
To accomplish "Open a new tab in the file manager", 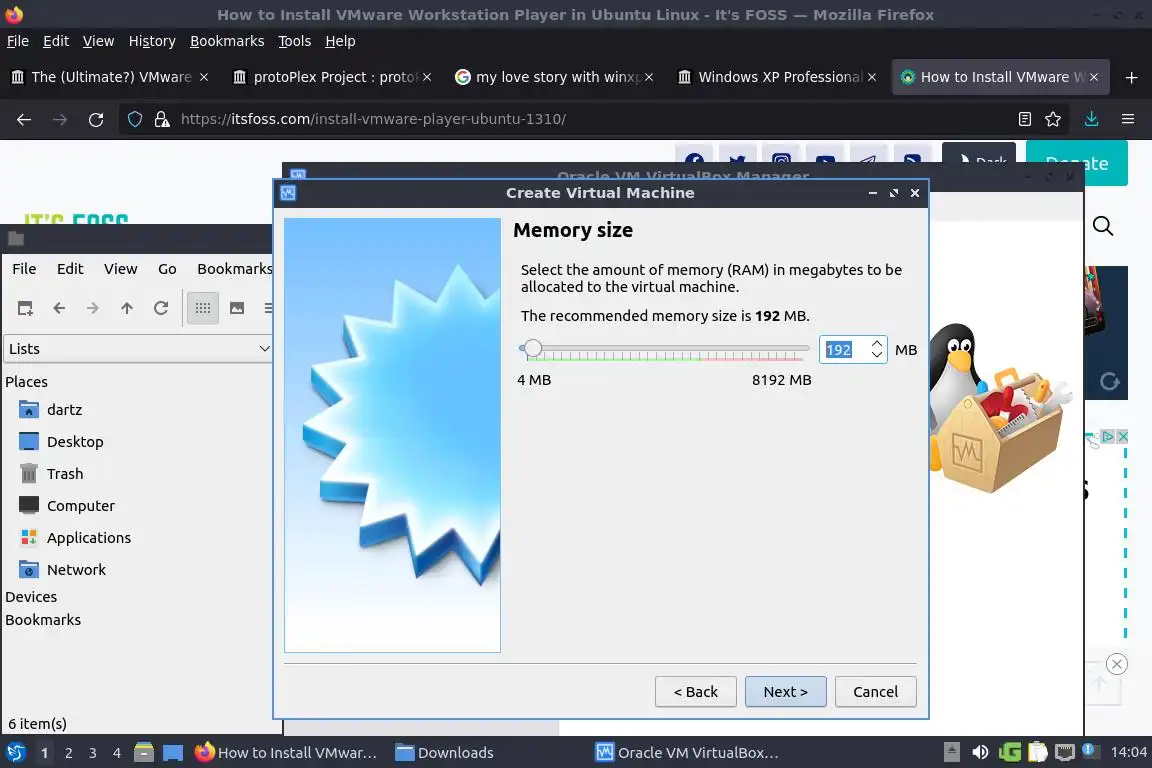I will click(25, 308).
